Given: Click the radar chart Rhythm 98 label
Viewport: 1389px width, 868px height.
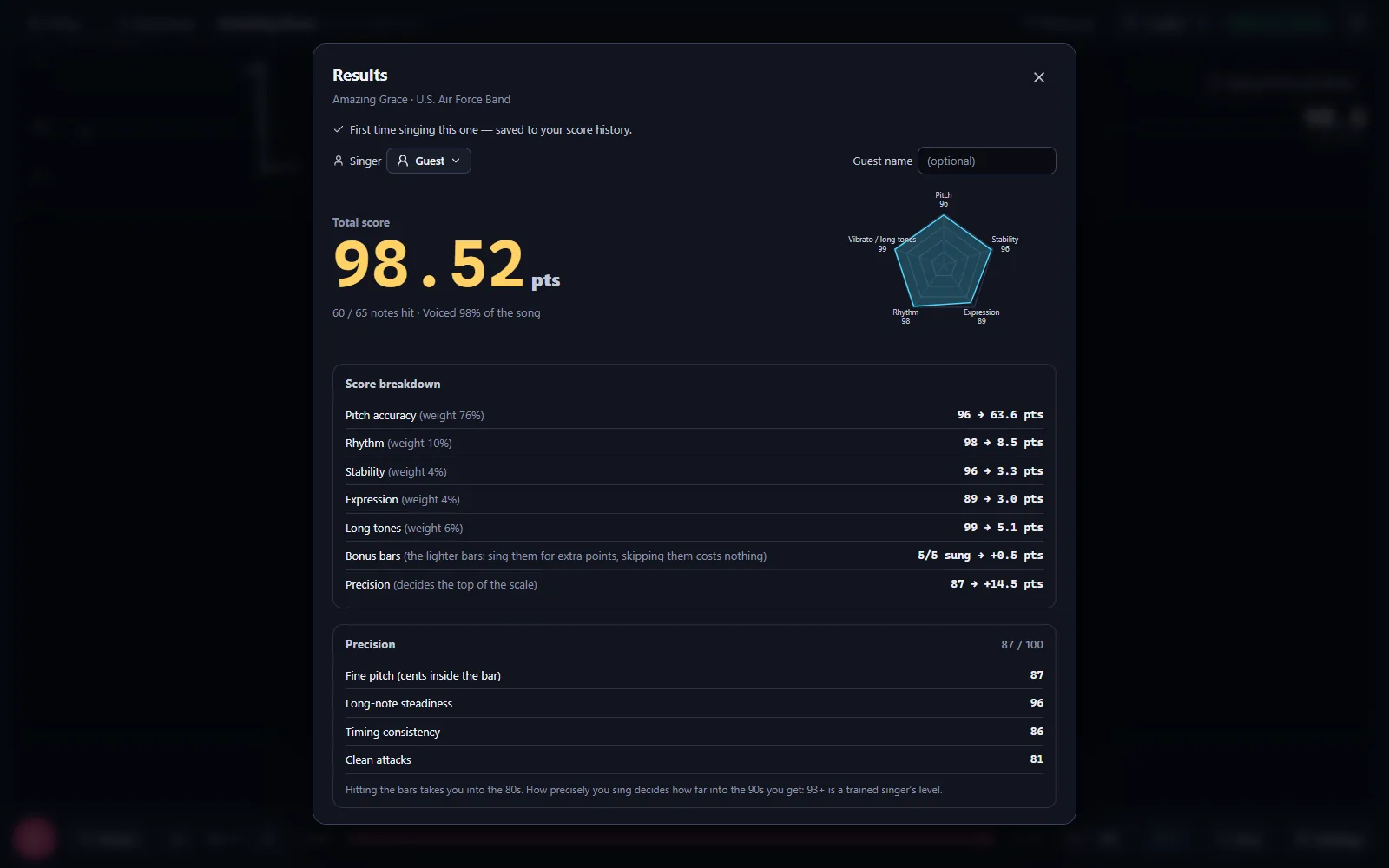Looking at the screenshot, I should [x=905, y=317].
